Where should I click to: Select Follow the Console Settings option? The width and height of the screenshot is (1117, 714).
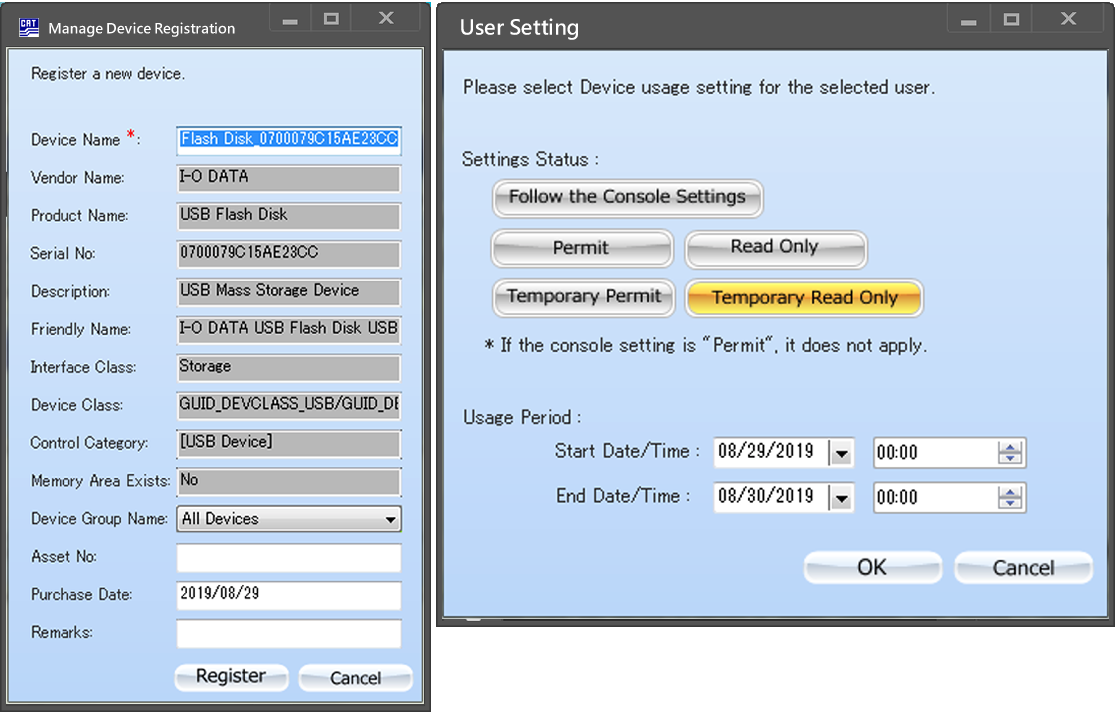tap(627, 197)
